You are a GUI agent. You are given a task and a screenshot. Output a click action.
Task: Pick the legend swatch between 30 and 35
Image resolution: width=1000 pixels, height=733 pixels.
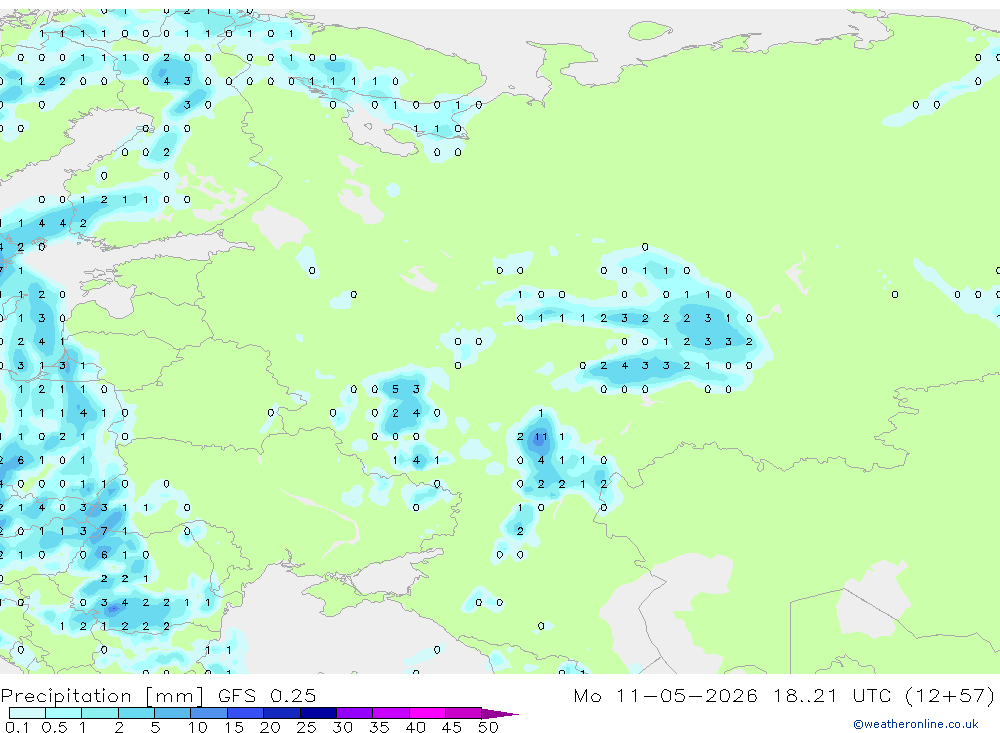coord(355,713)
